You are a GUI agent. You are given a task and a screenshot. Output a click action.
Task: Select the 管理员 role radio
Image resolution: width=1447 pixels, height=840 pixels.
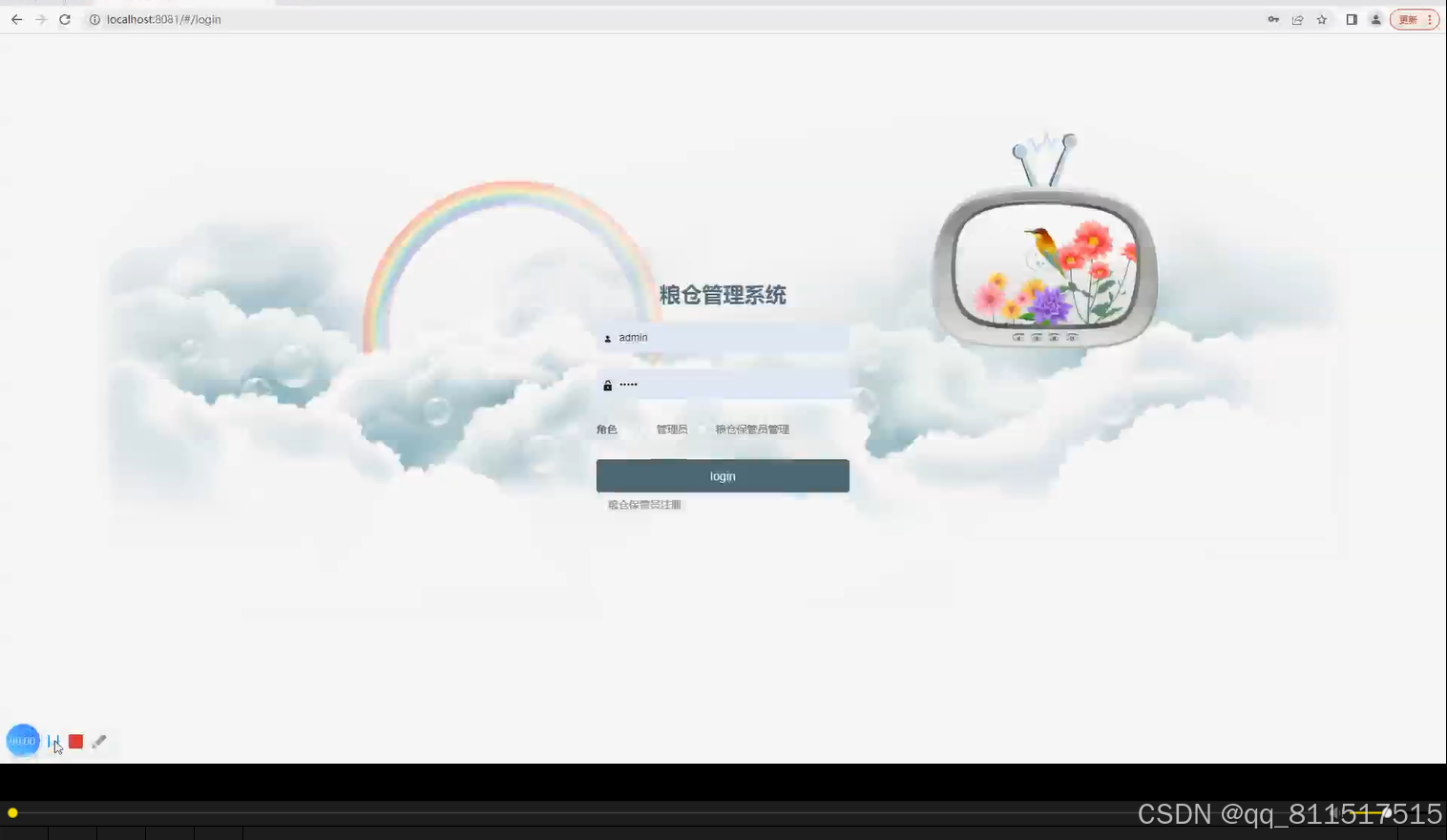(644, 430)
